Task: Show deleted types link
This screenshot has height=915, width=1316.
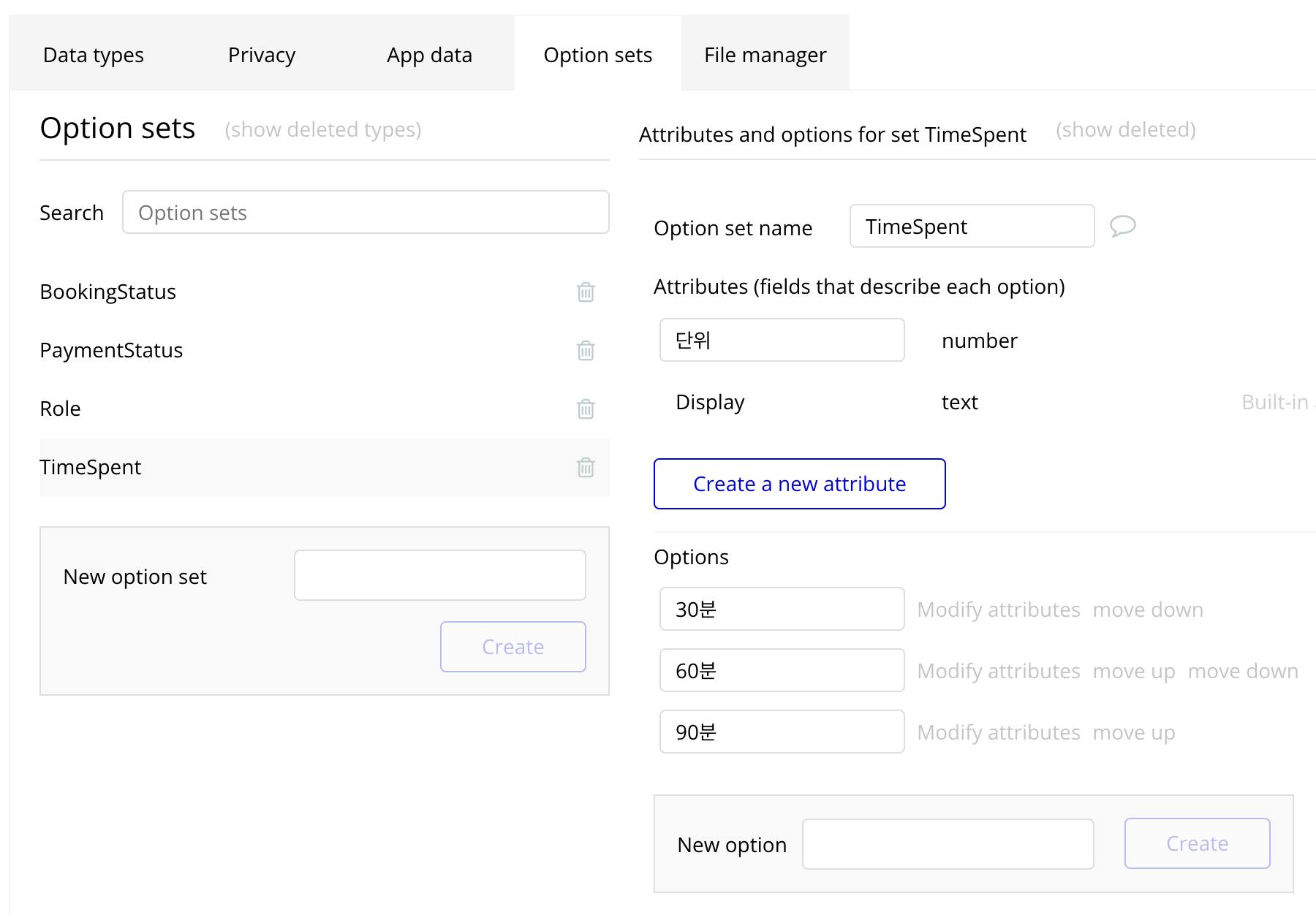Action: [x=322, y=130]
